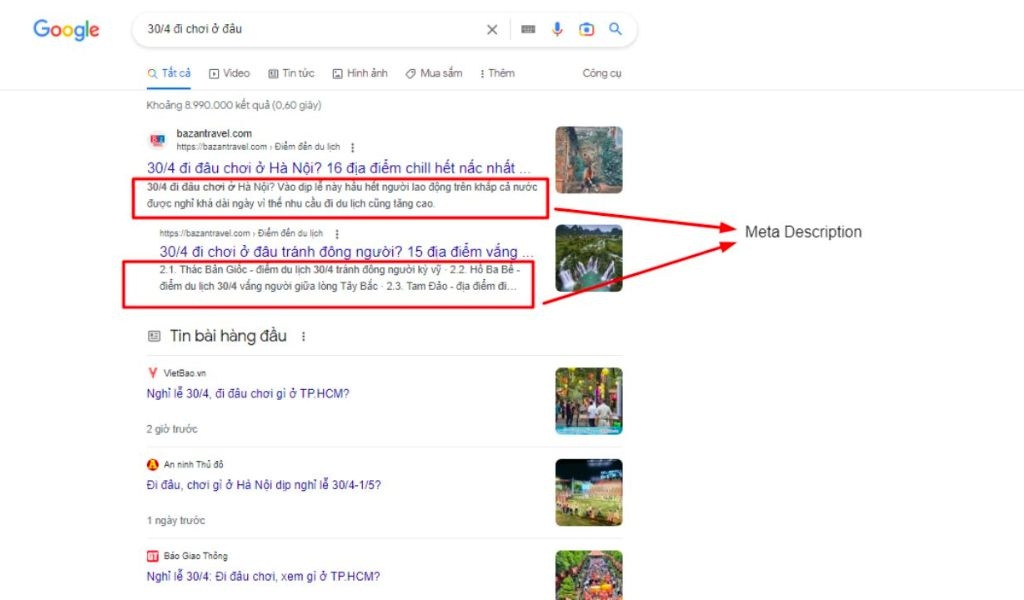Click the 'An ninh Thủ đô' article thumbnail
This screenshot has width=1024, height=600.
tap(588, 492)
